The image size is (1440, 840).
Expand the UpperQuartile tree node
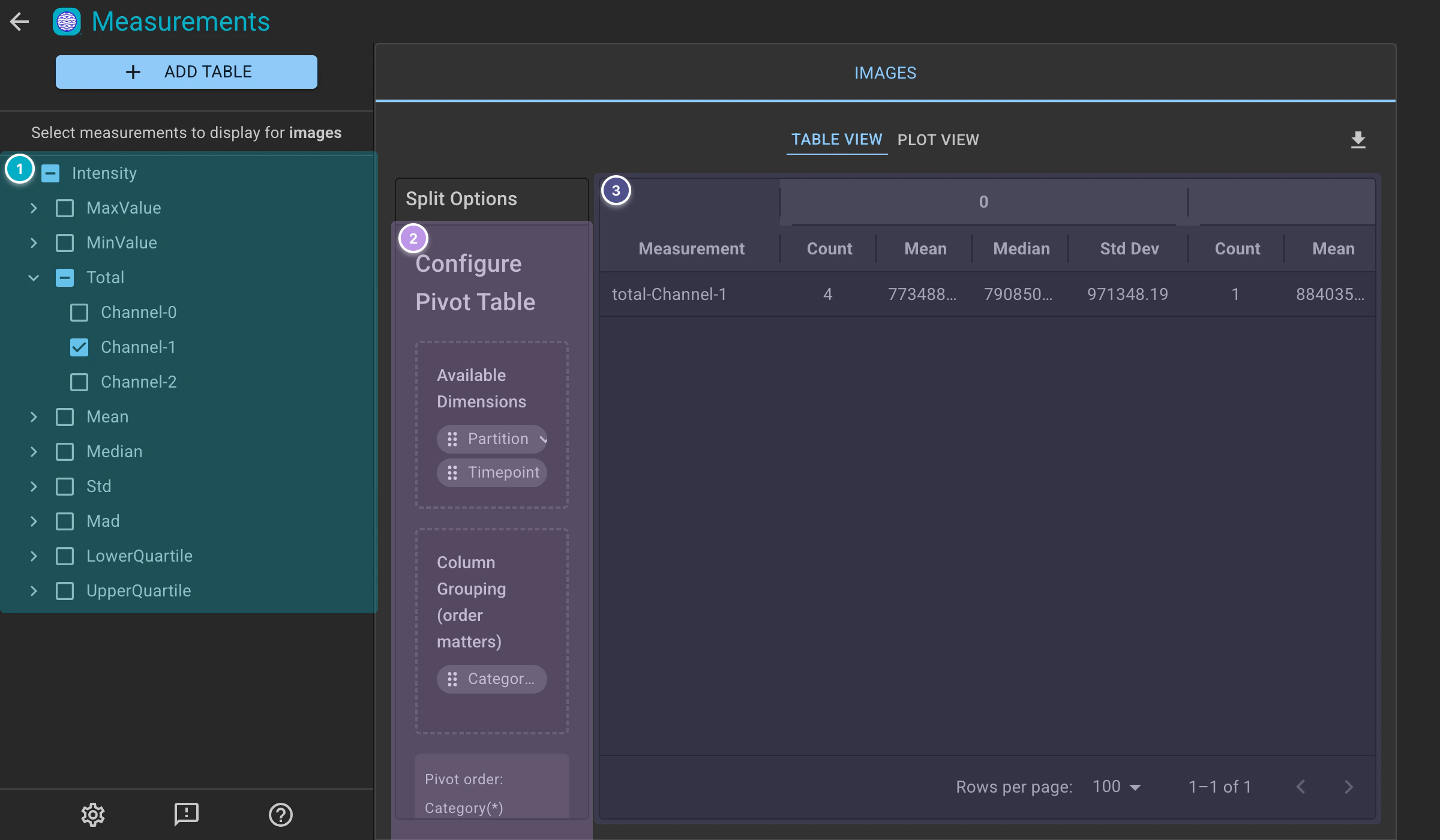tap(34, 591)
